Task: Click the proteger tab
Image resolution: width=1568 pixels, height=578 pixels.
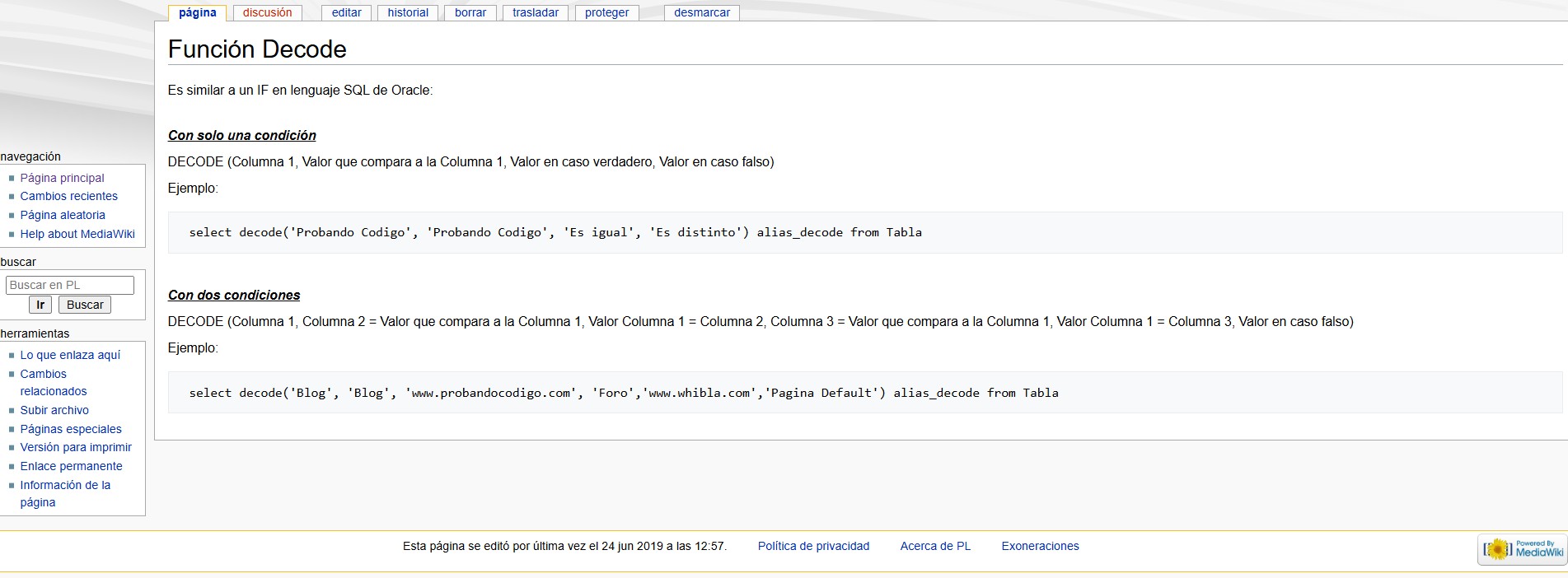Action: [x=607, y=12]
